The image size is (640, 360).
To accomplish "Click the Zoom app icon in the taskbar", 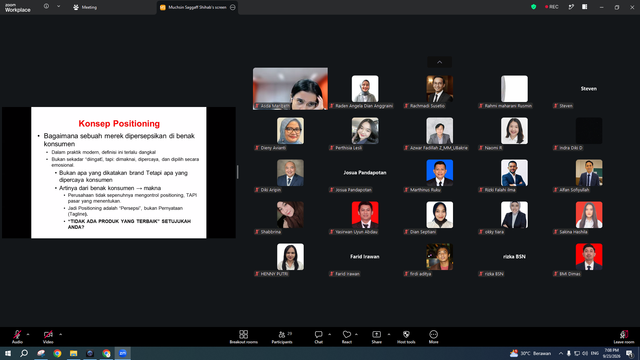I will coord(122,353).
